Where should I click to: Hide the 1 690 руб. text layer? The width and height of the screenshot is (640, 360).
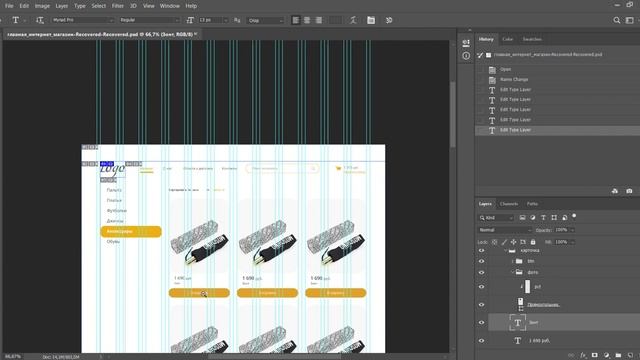point(482,341)
